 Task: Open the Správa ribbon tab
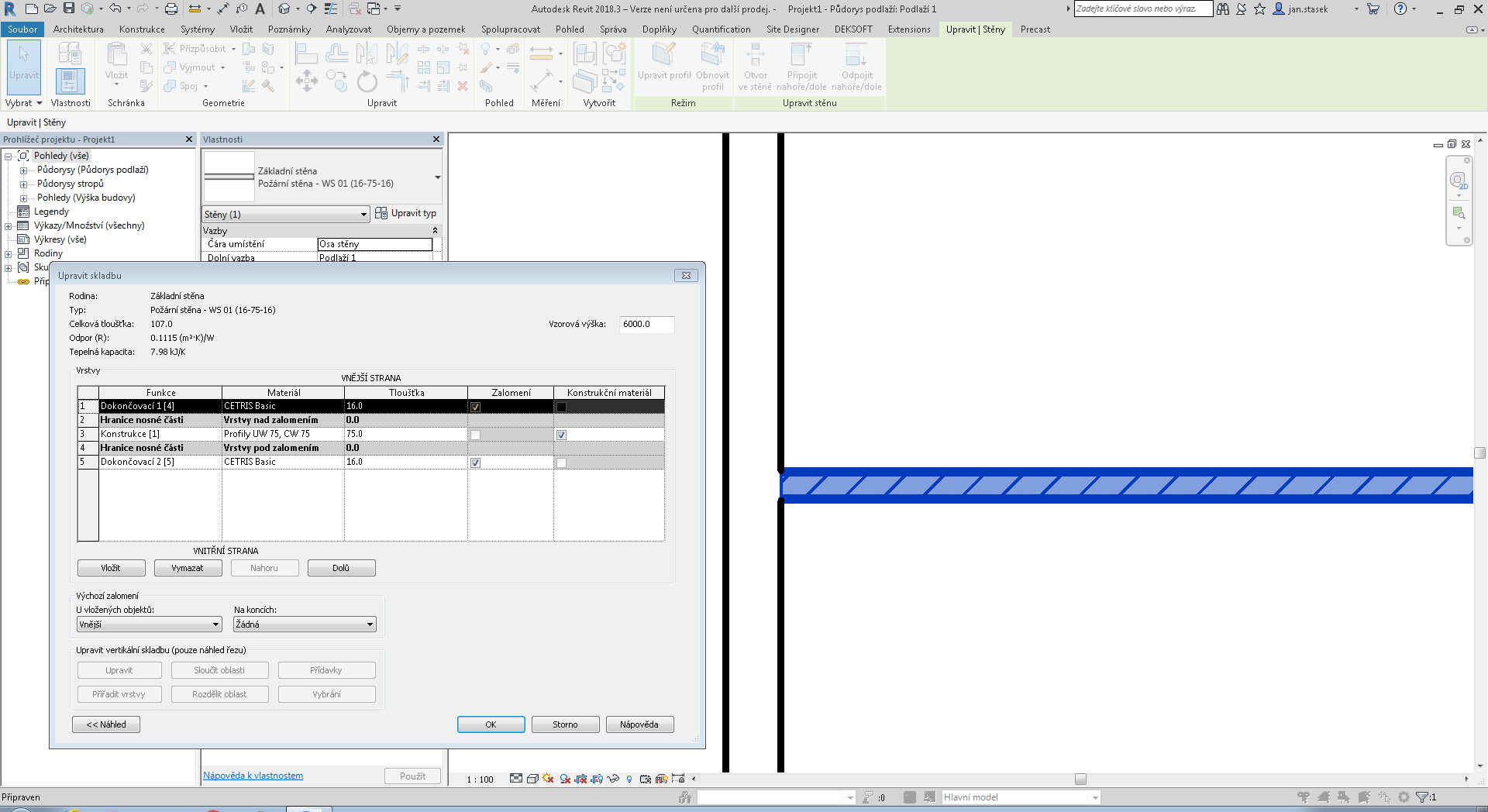pyautogui.click(x=612, y=29)
